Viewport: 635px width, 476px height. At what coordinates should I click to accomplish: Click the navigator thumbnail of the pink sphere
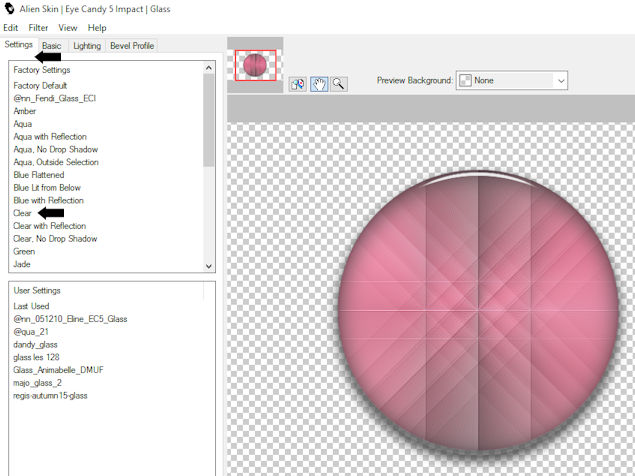point(256,65)
